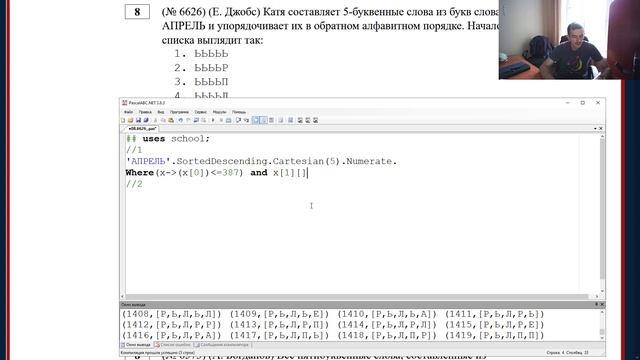Viewport: 640px width, 360px height.
Task: Close the output window panel
Action: pyautogui.click(x=602, y=304)
